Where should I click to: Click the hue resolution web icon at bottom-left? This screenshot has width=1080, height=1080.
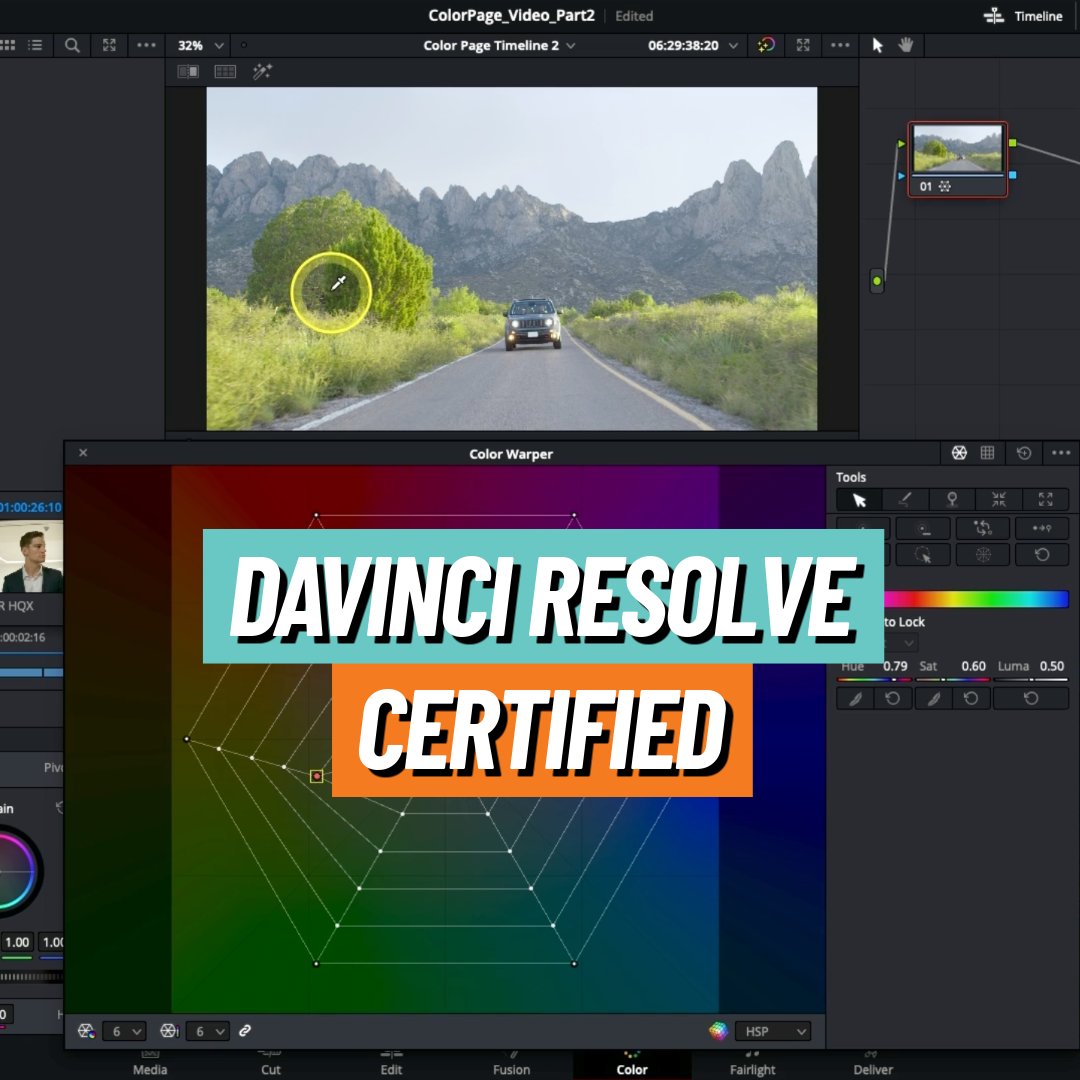click(86, 1031)
